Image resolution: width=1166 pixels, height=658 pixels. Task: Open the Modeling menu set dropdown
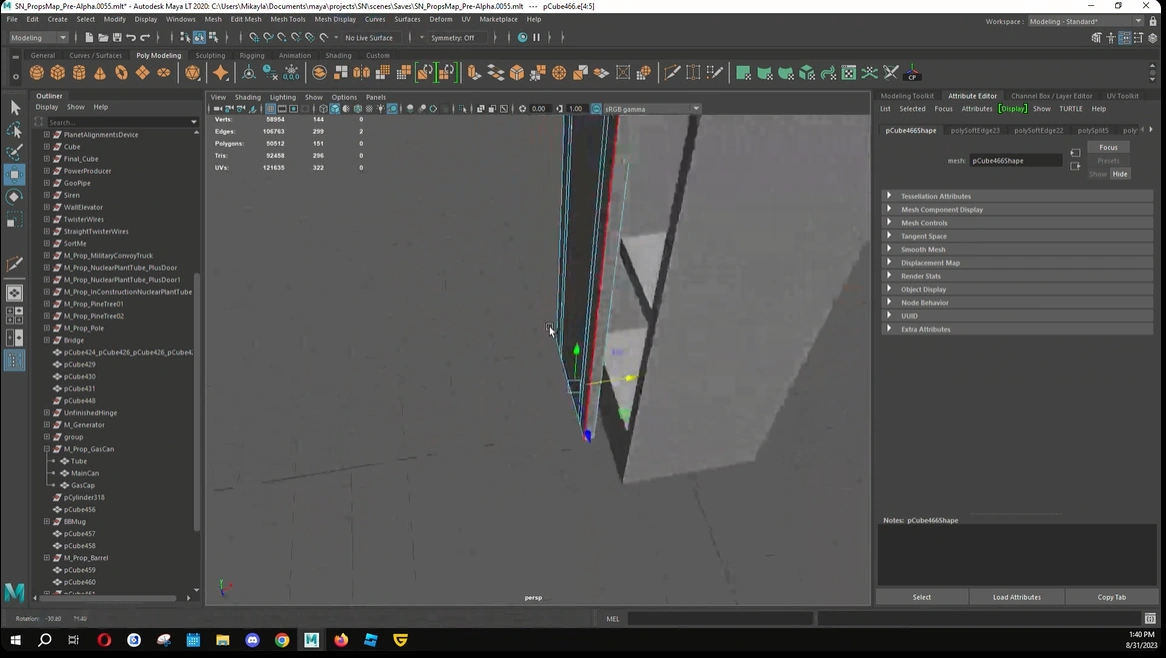click(38, 38)
